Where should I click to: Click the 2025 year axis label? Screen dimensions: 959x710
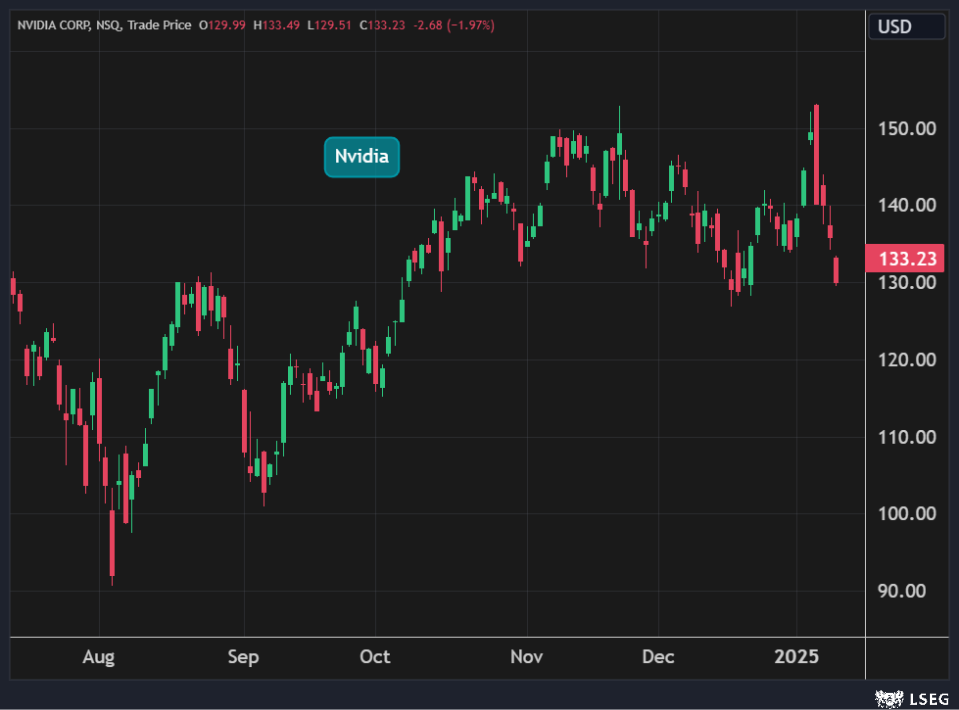[x=798, y=657]
